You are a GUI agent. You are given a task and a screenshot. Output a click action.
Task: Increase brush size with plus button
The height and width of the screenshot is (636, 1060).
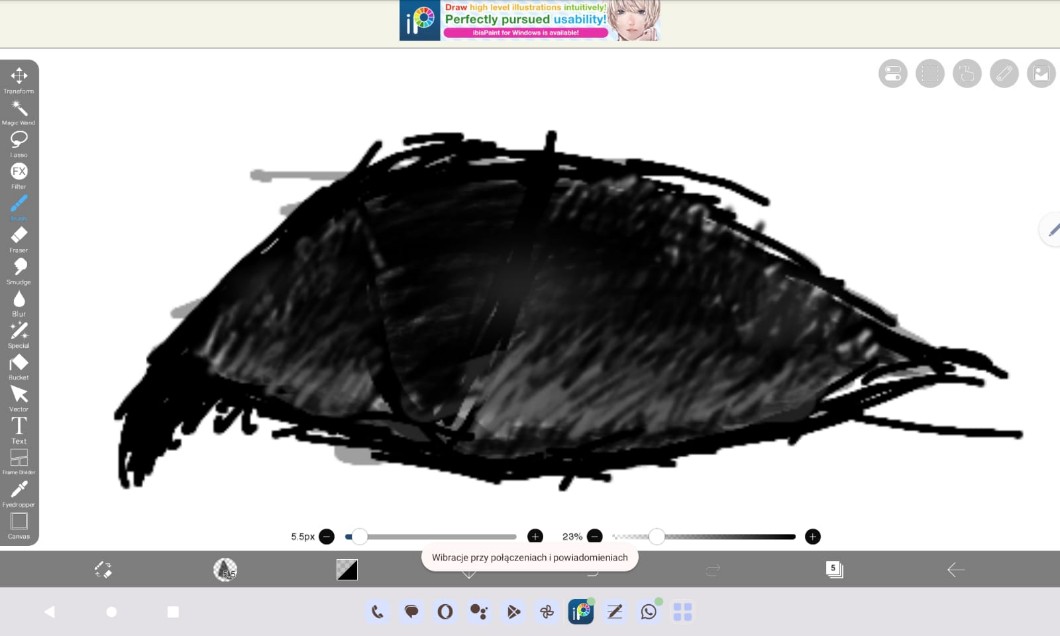coord(535,537)
